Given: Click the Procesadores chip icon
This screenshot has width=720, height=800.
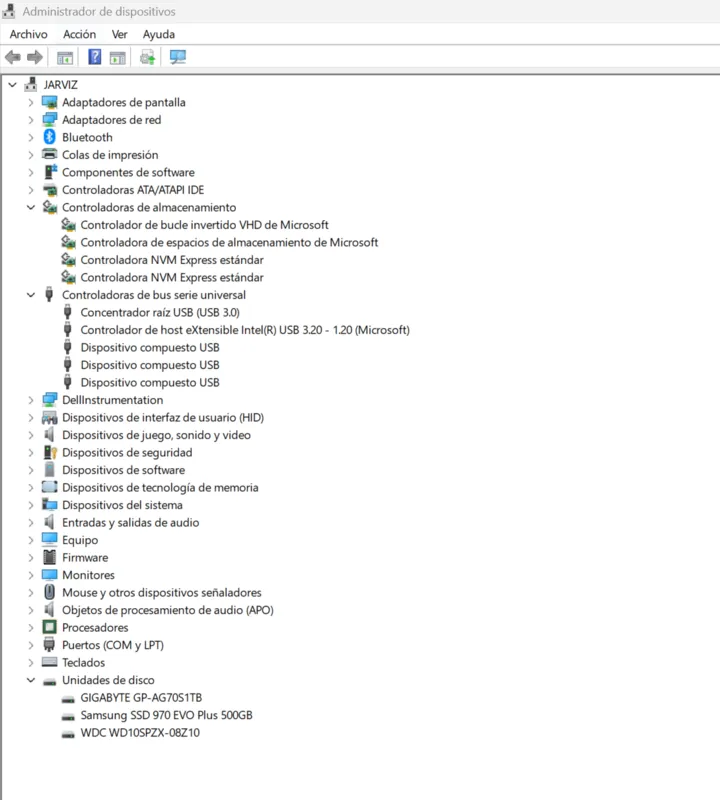Looking at the screenshot, I should coord(49,627).
